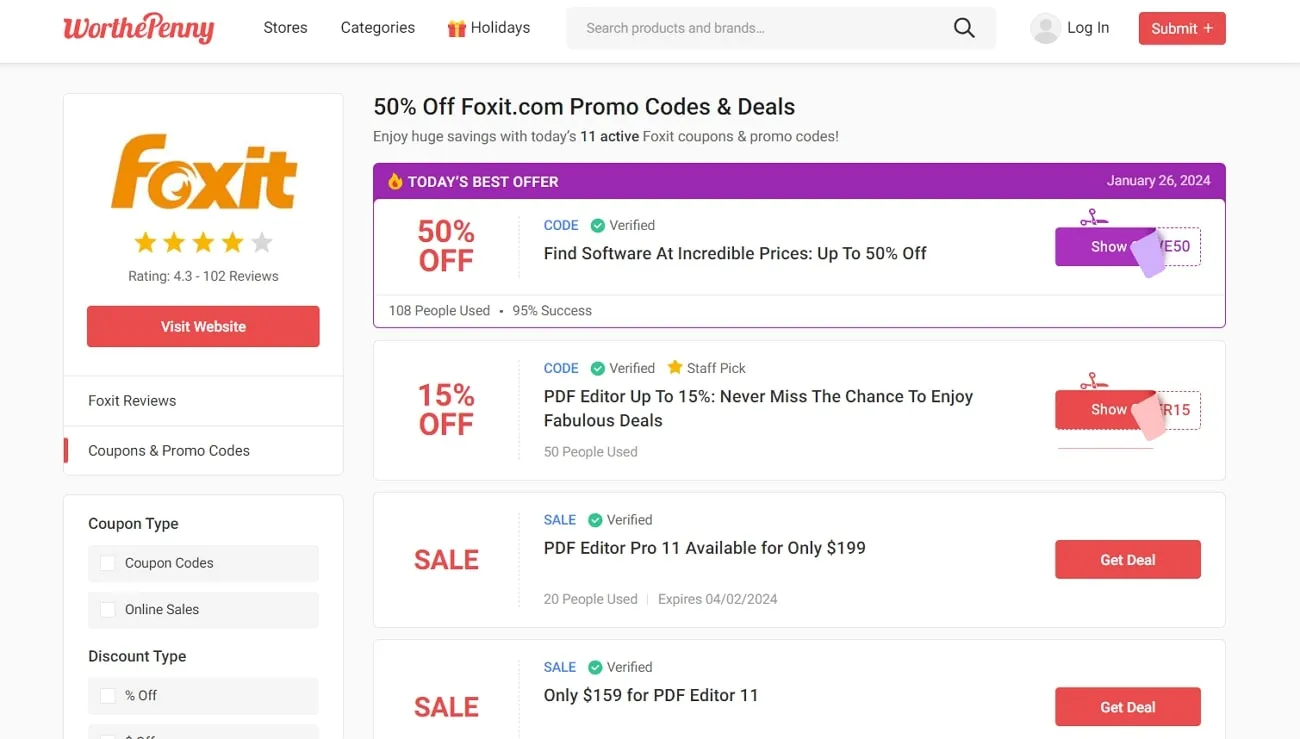Open the Foxit Reviews page
1300x739 pixels.
click(131, 400)
